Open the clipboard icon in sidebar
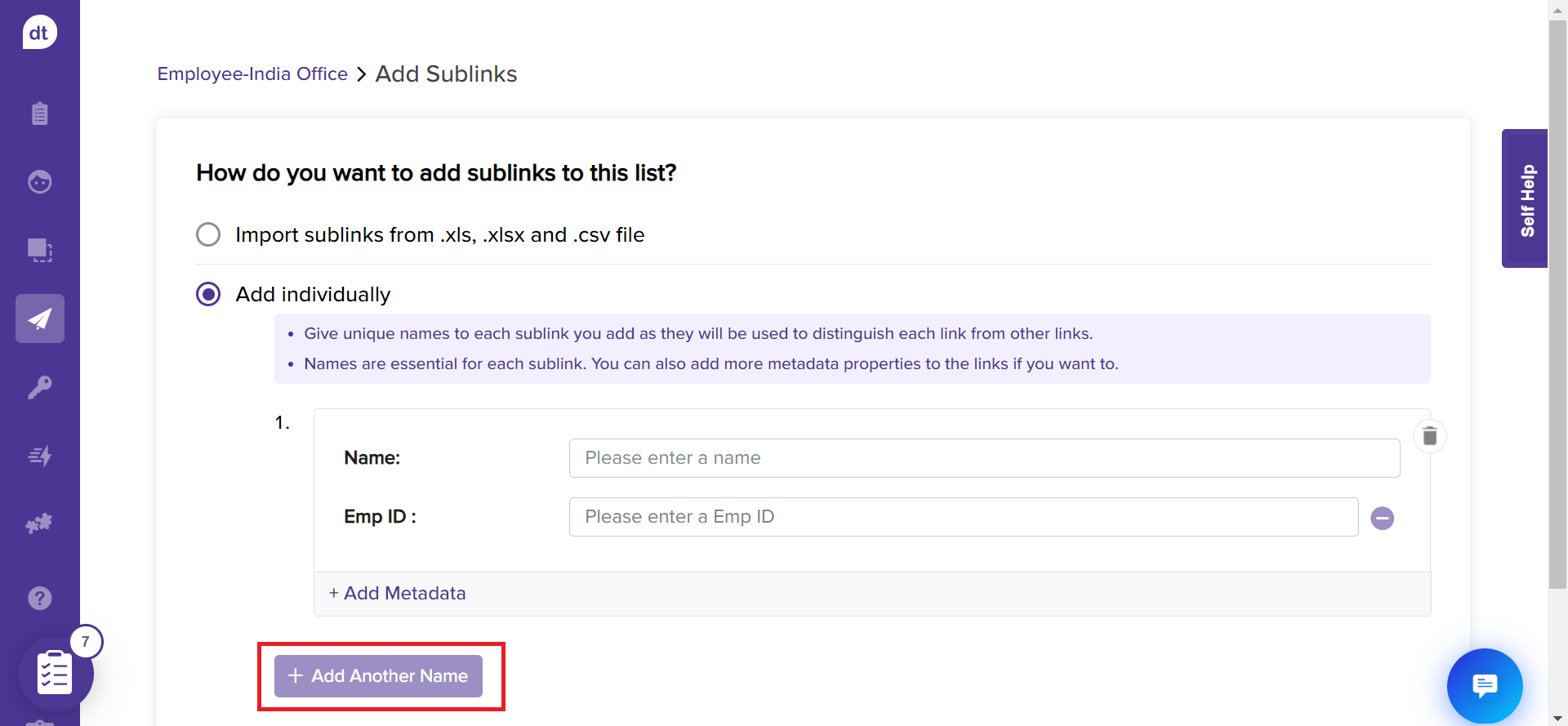This screenshot has width=1568, height=726. 39,113
